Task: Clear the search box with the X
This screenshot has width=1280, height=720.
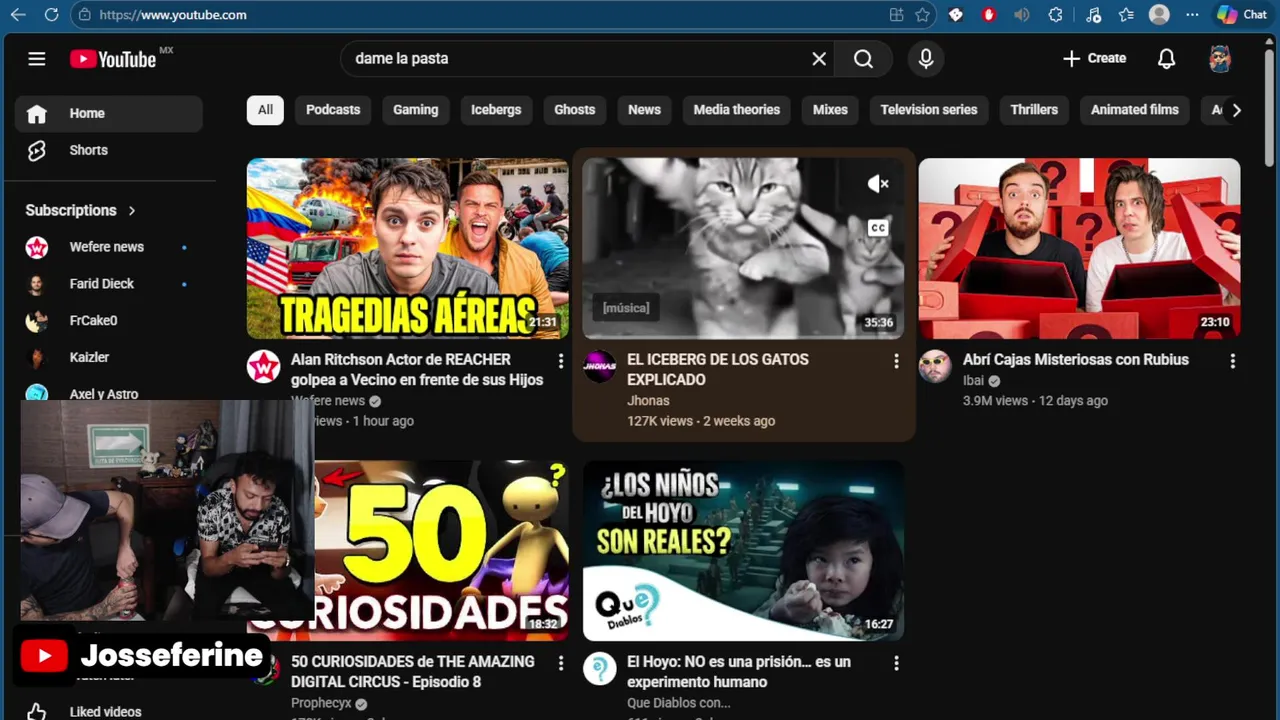Action: click(819, 59)
